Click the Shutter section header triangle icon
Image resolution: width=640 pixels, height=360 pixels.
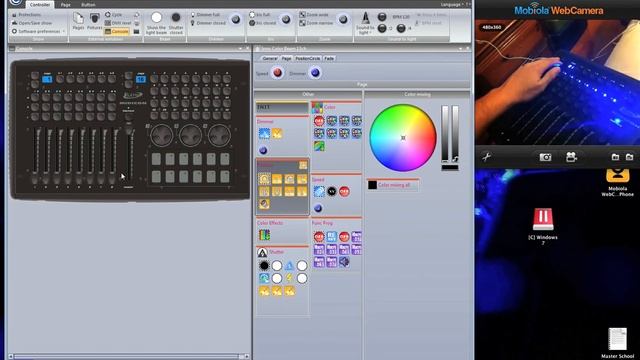(x=262, y=253)
